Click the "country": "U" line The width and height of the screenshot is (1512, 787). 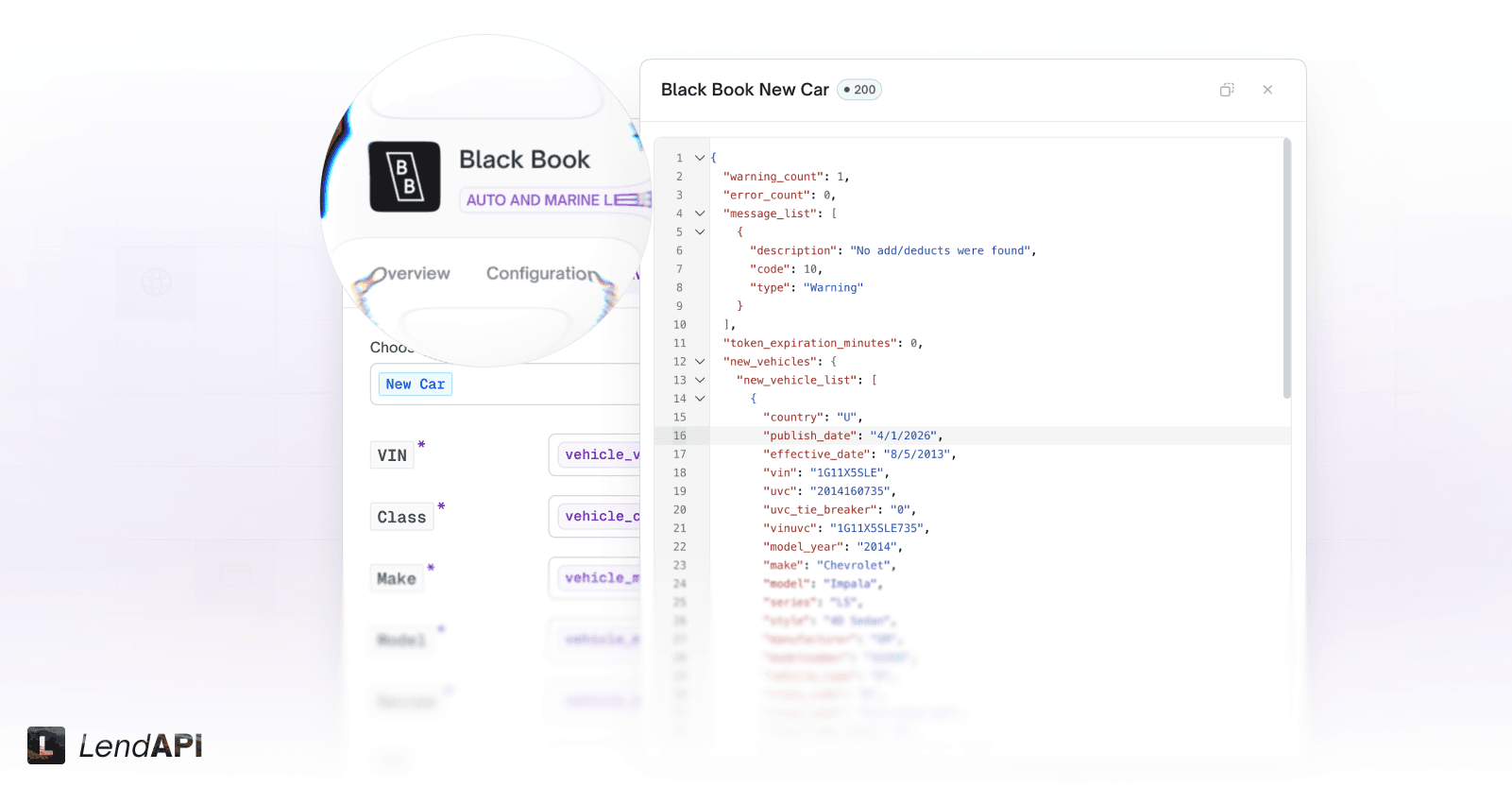[812, 418]
